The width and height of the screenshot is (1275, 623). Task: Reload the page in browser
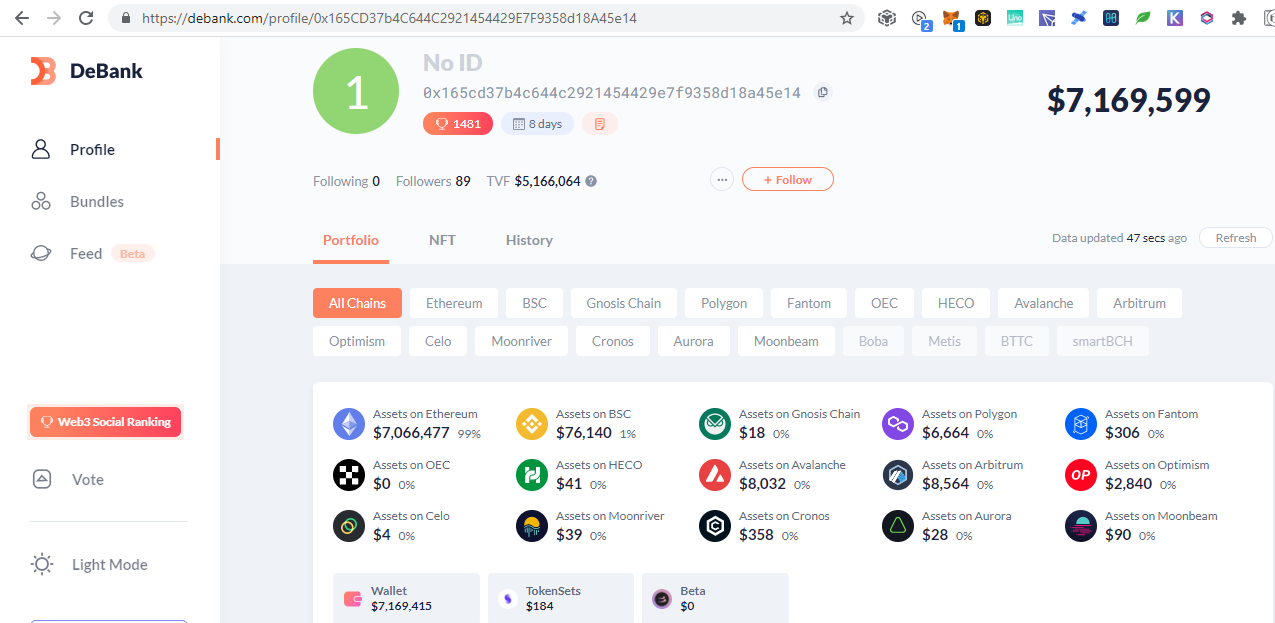coord(86,18)
